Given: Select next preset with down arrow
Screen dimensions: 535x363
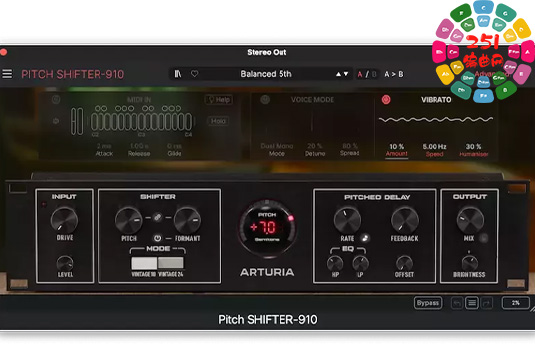Looking at the screenshot, I should pos(346,74).
